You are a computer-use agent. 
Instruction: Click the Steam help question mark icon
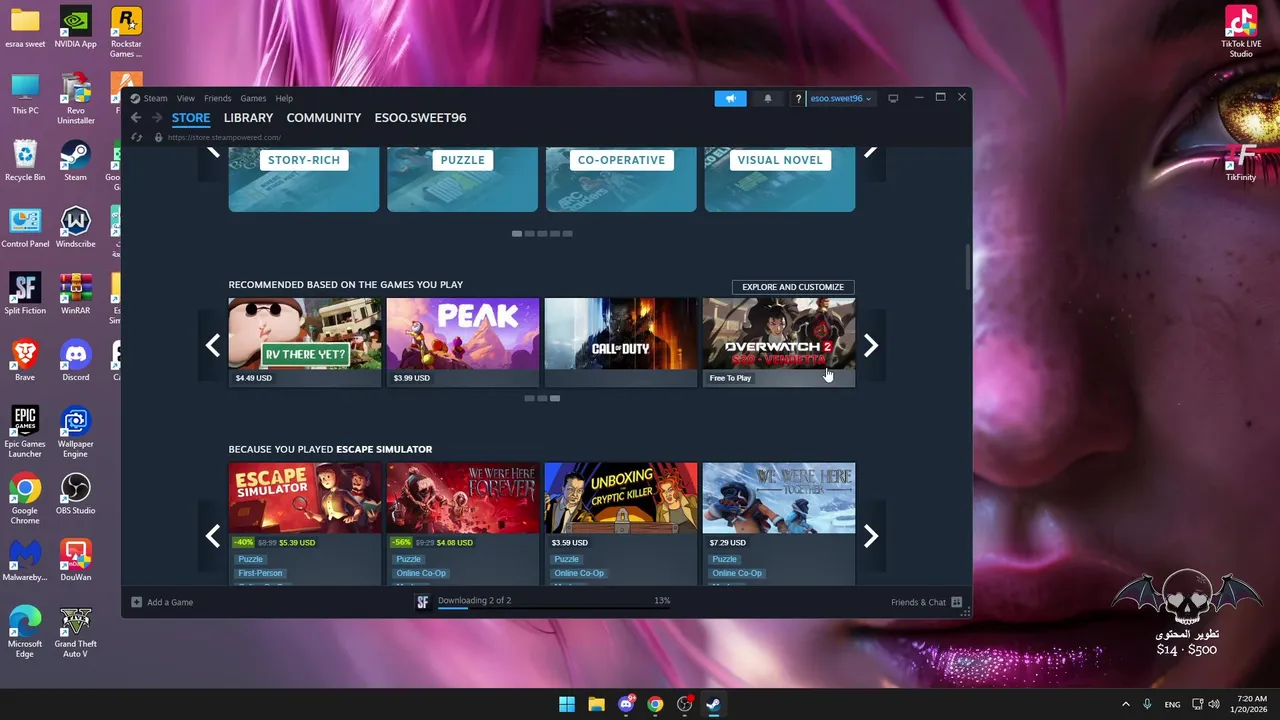798,98
